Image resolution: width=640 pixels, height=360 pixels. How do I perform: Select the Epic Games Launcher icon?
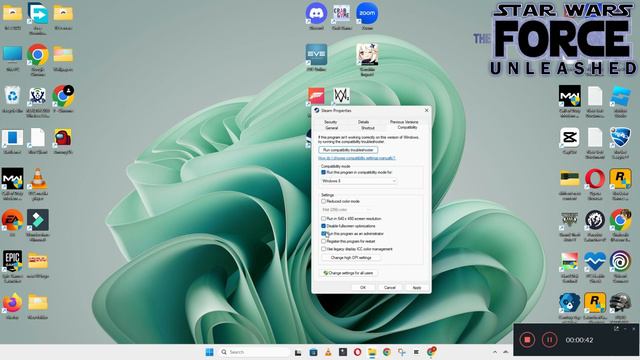click(12, 262)
